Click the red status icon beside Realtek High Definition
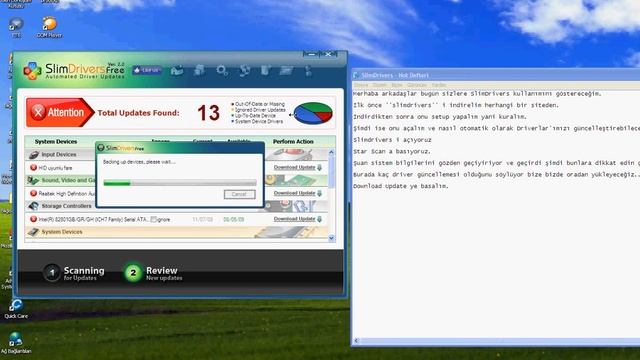Image resolution: width=640 pixels, height=360 pixels. tap(33, 193)
